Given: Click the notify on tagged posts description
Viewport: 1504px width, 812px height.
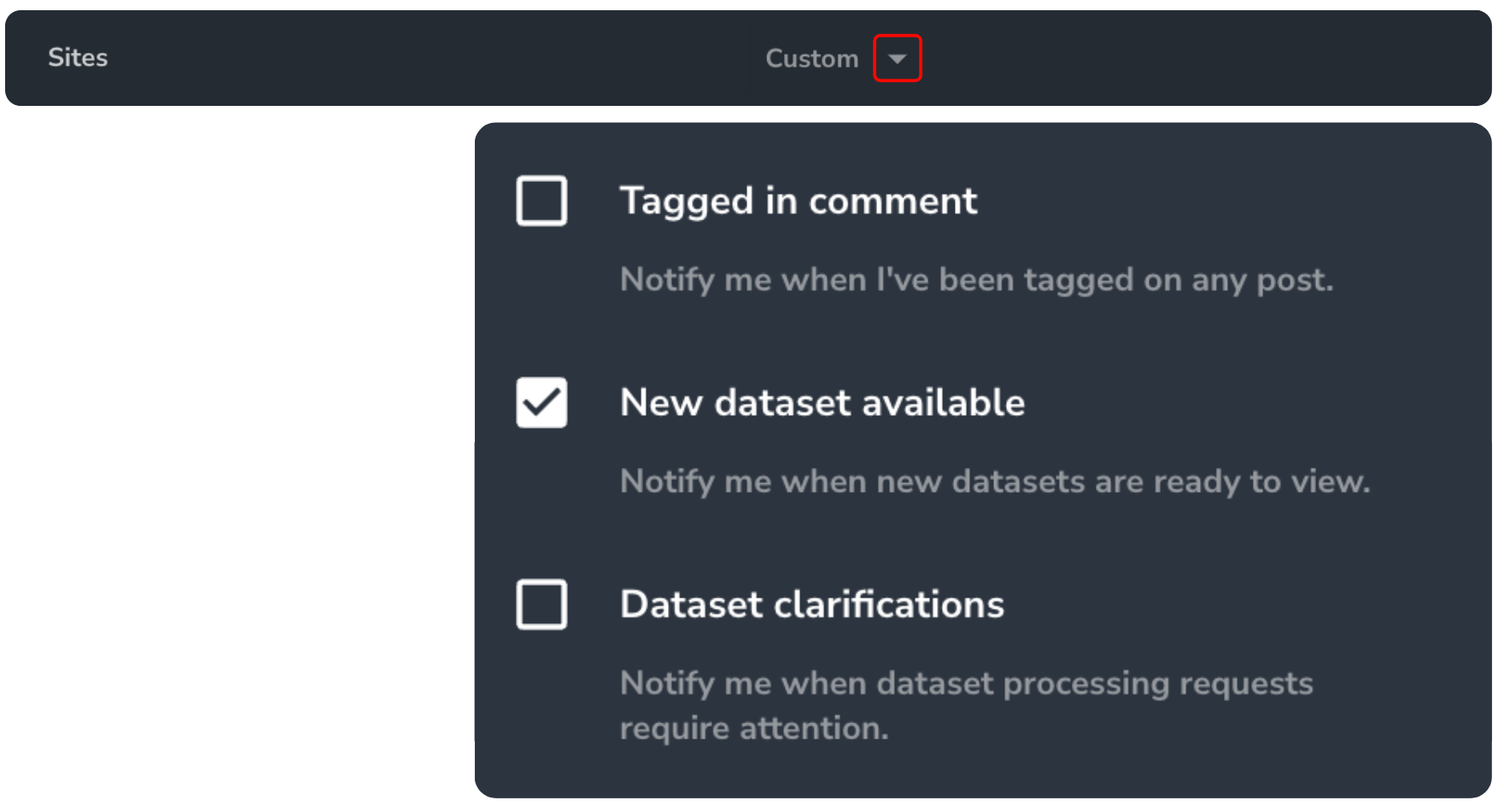Looking at the screenshot, I should coord(977,280).
